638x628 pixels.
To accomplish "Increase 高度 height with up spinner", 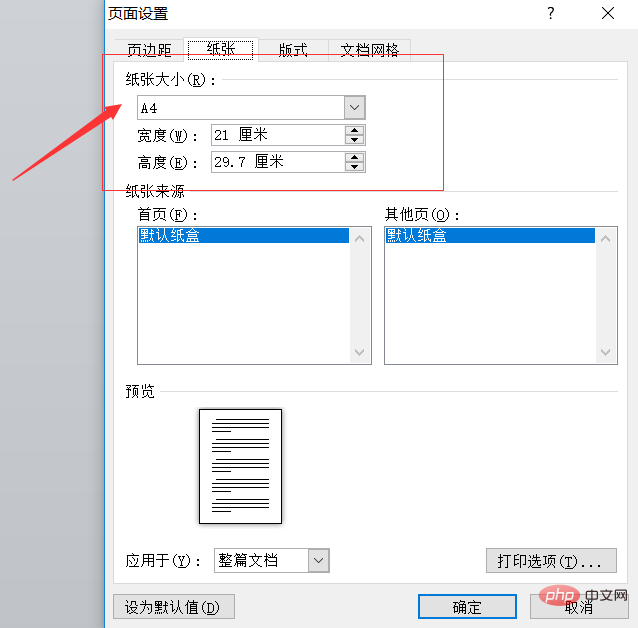I will pos(354,158).
